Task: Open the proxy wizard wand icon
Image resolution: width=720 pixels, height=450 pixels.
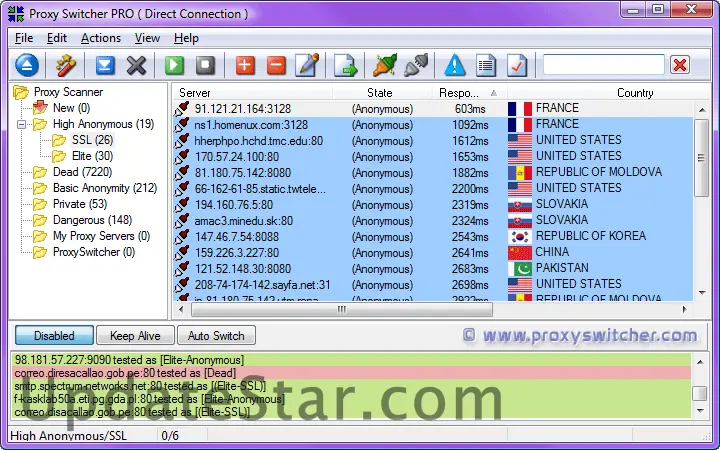Action: pyautogui.click(x=66, y=65)
